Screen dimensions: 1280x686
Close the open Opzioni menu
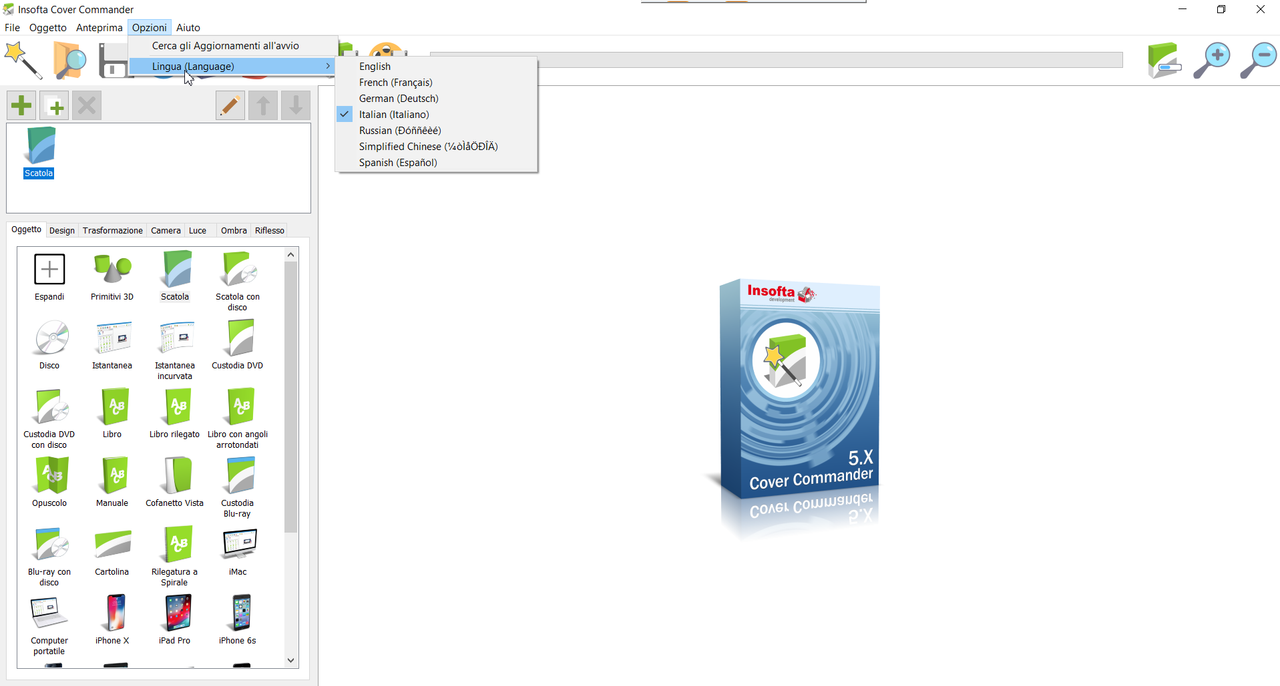(150, 28)
